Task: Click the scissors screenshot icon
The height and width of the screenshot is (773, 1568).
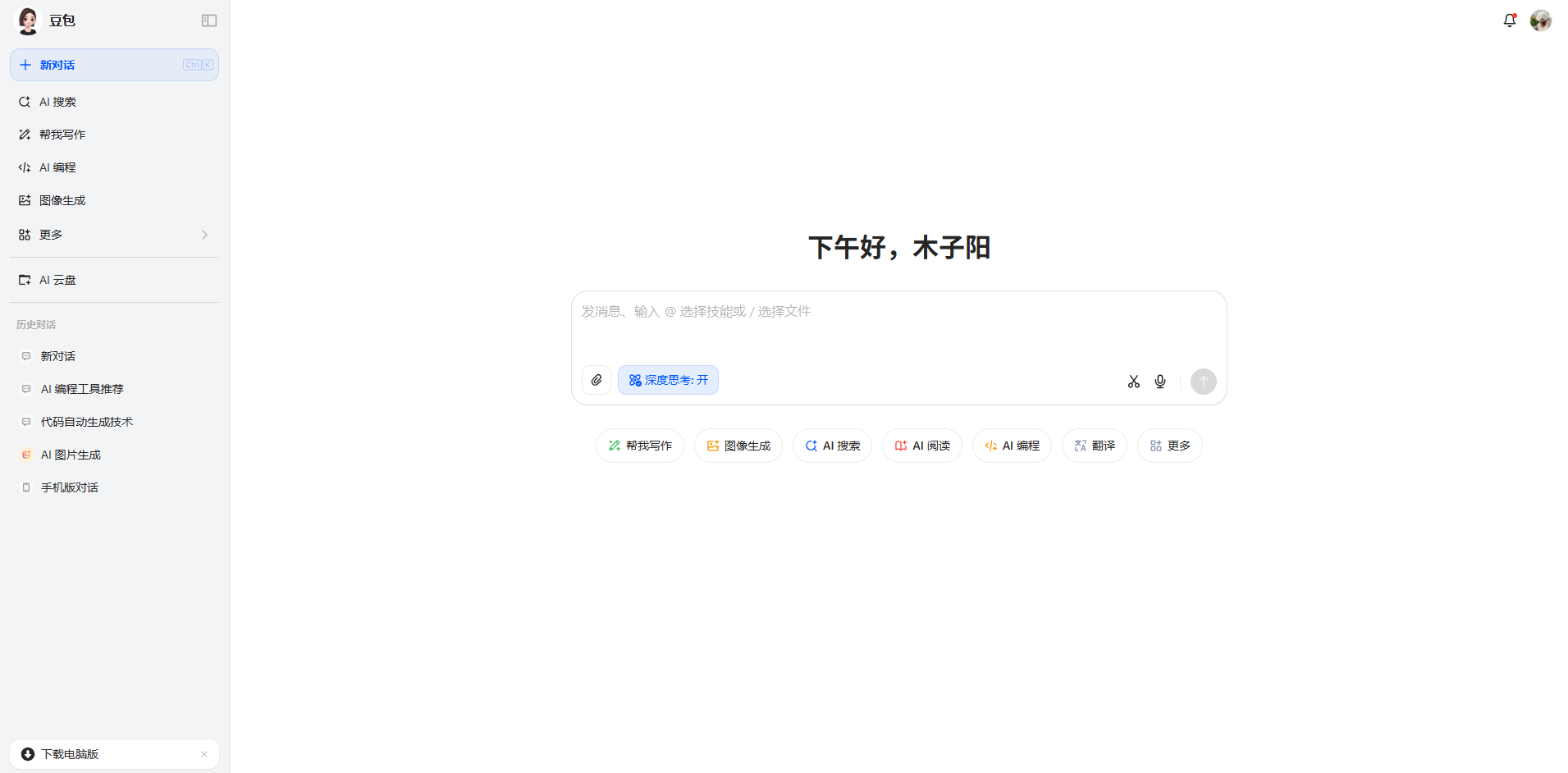Action: pos(1134,382)
